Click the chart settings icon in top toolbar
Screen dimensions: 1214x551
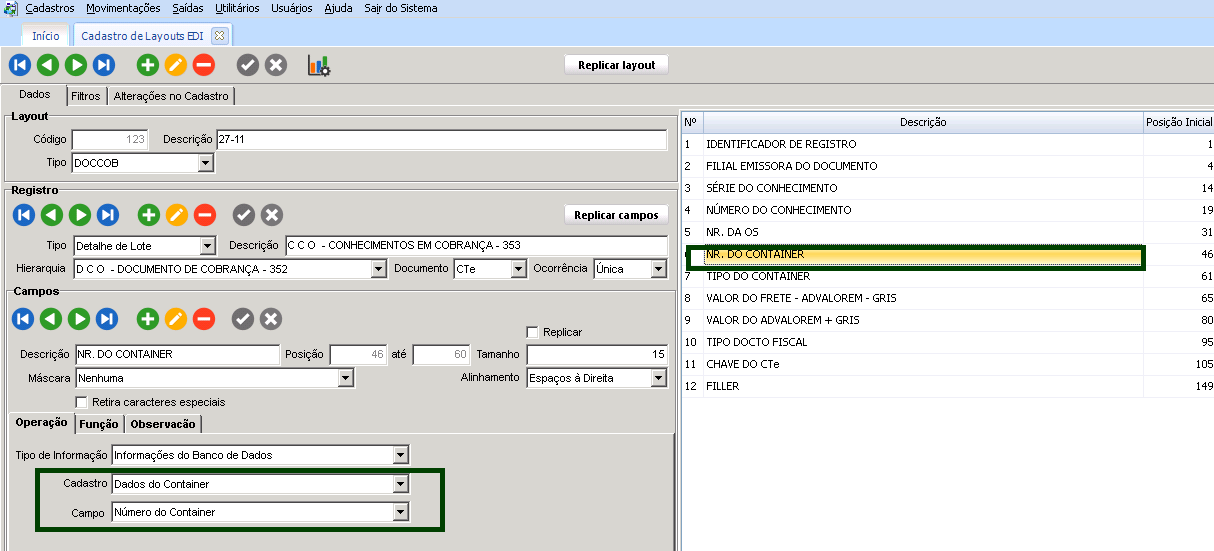click(x=319, y=66)
